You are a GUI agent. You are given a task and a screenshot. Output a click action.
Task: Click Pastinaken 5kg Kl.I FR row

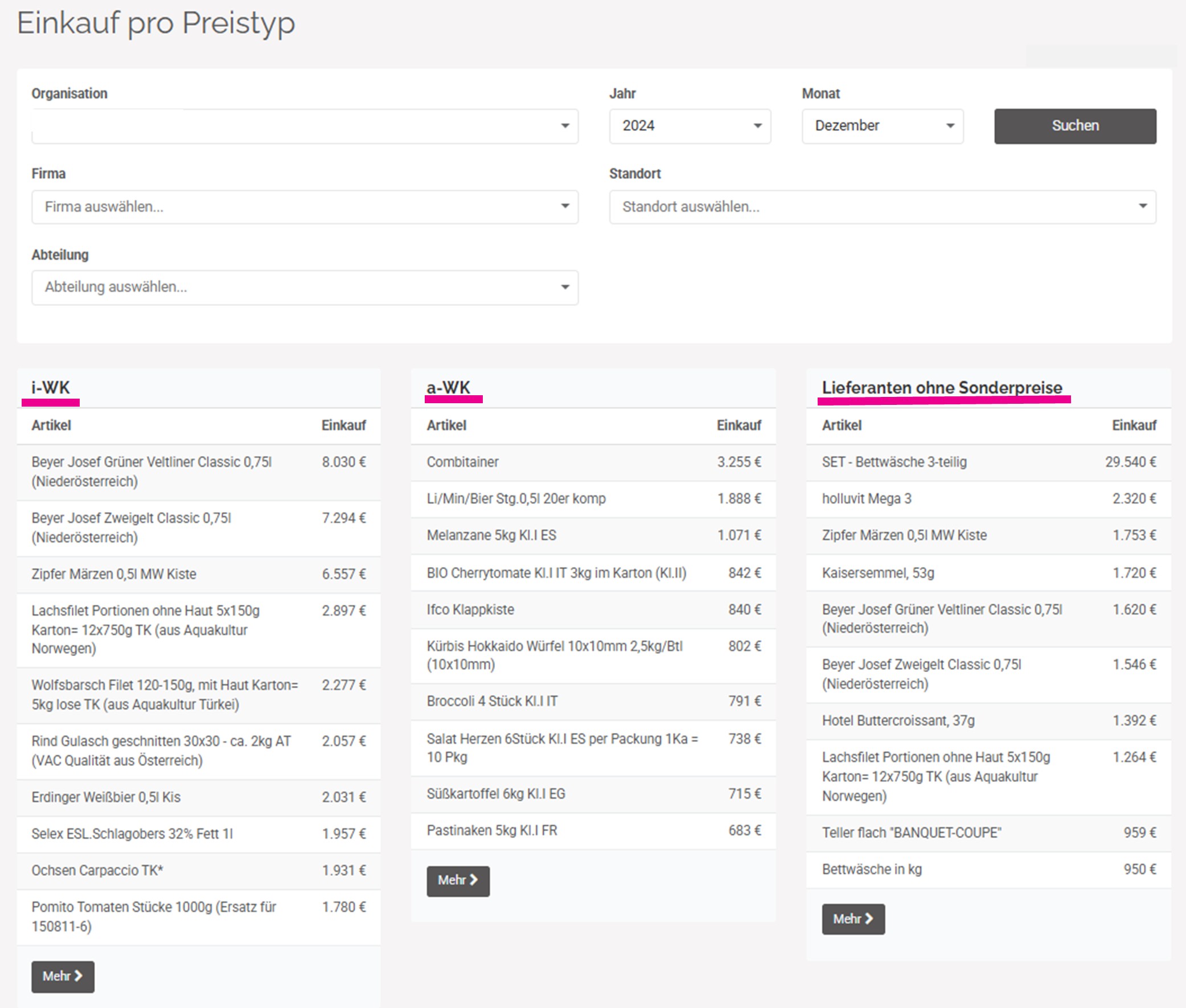pyautogui.click(x=594, y=830)
